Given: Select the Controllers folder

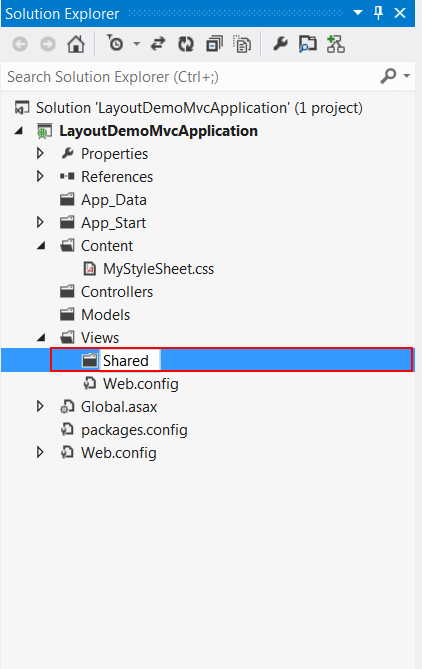Looking at the screenshot, I should click(x=117, y=292).
